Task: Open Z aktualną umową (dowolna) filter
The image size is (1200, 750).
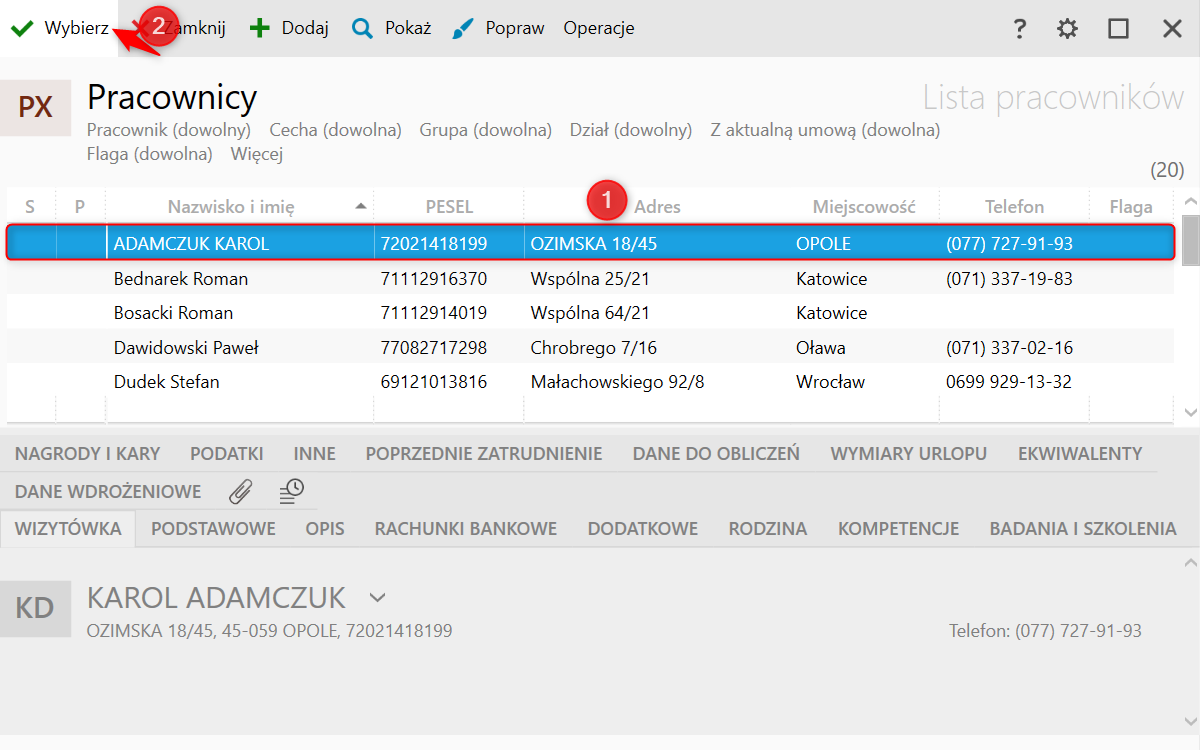Action: pyautogui.click(x=825, y=129)
